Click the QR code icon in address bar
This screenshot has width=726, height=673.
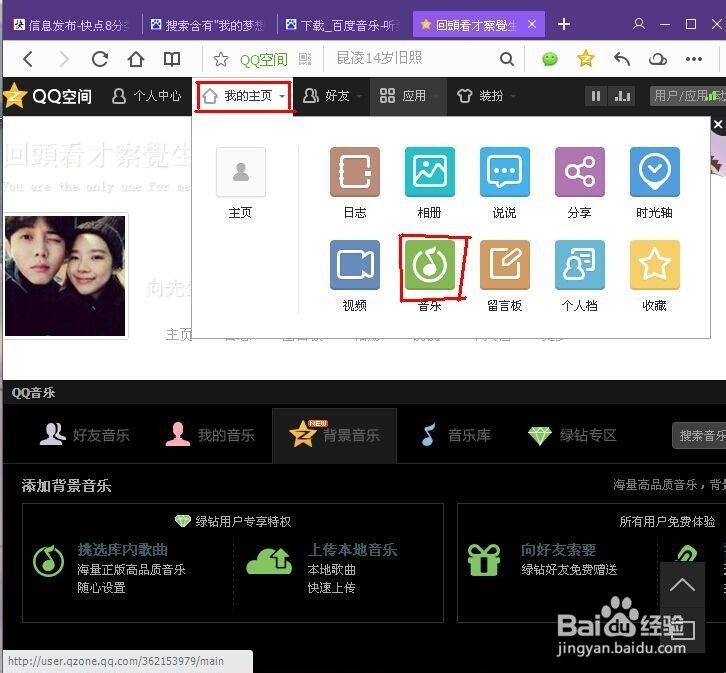pos(305,59)
